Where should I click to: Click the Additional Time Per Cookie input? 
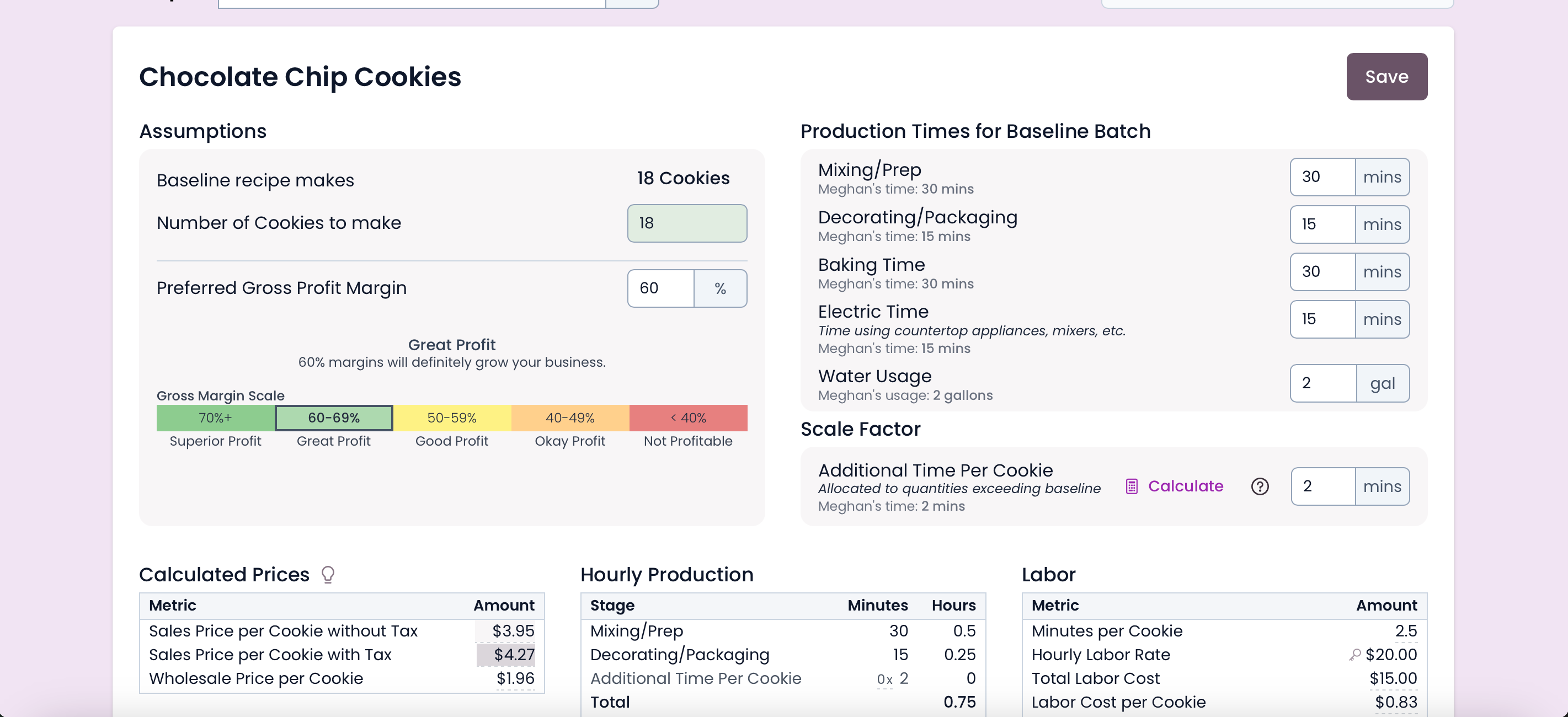point(1322,486)
